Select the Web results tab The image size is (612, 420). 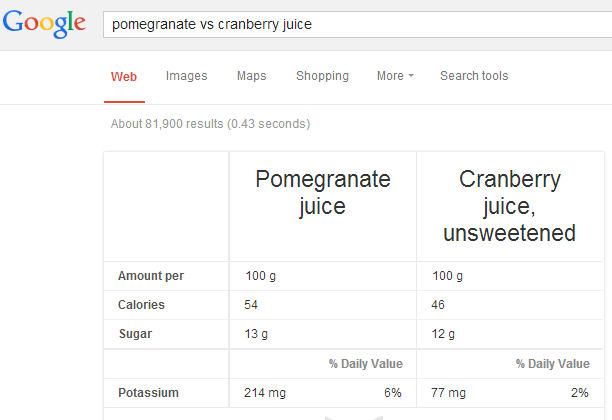[124, 76]
